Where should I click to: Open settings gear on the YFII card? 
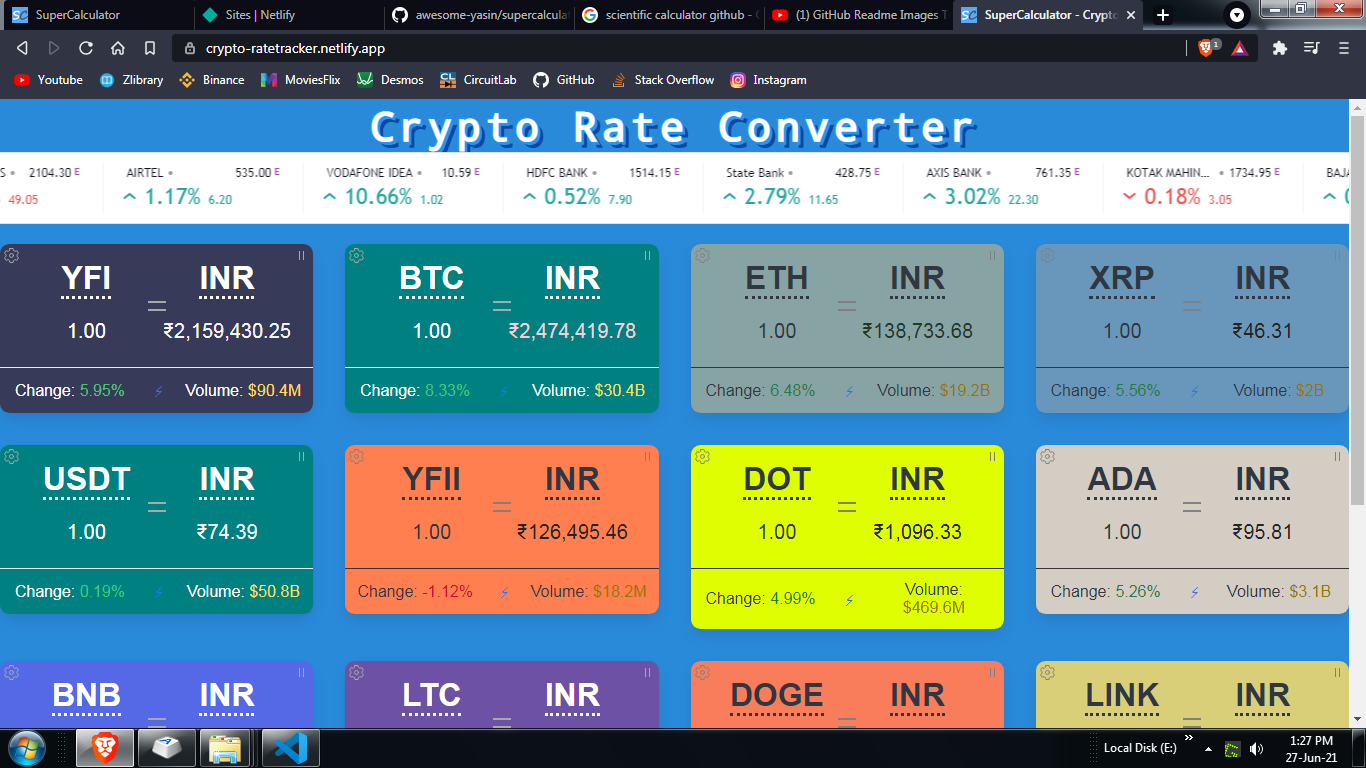pos(356,457)
